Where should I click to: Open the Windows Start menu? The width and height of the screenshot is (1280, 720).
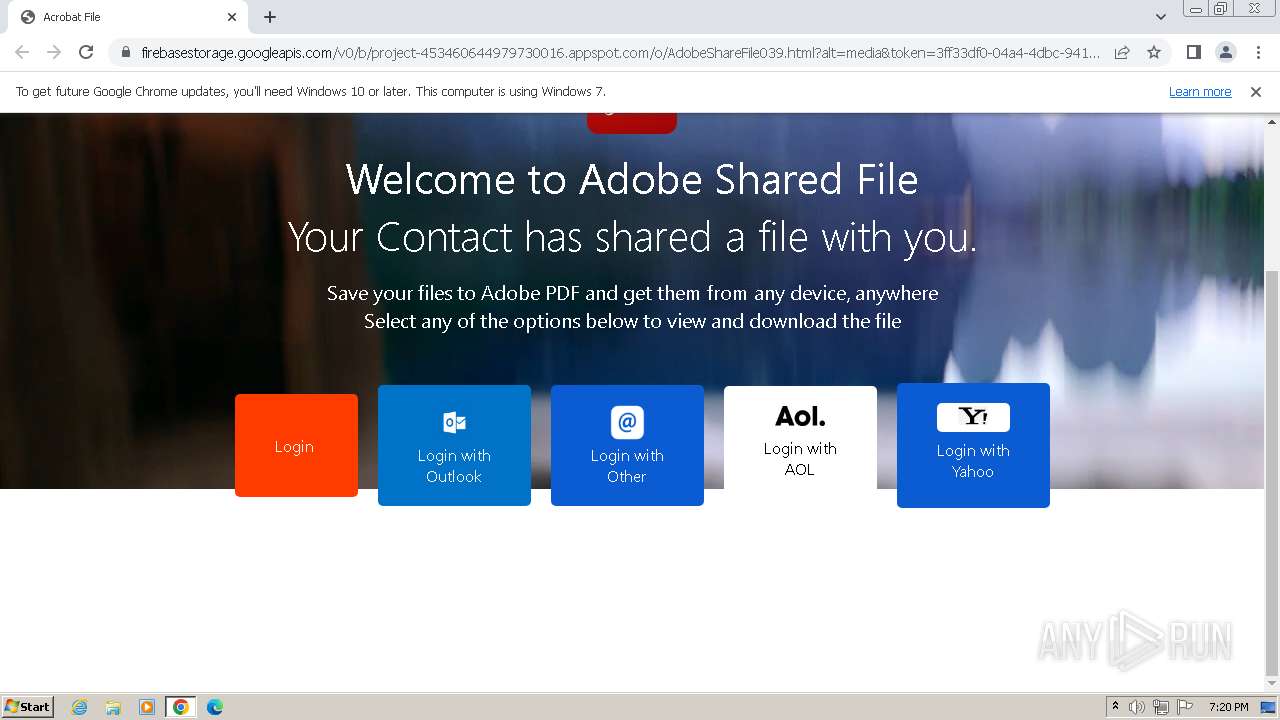pos(27,706)
